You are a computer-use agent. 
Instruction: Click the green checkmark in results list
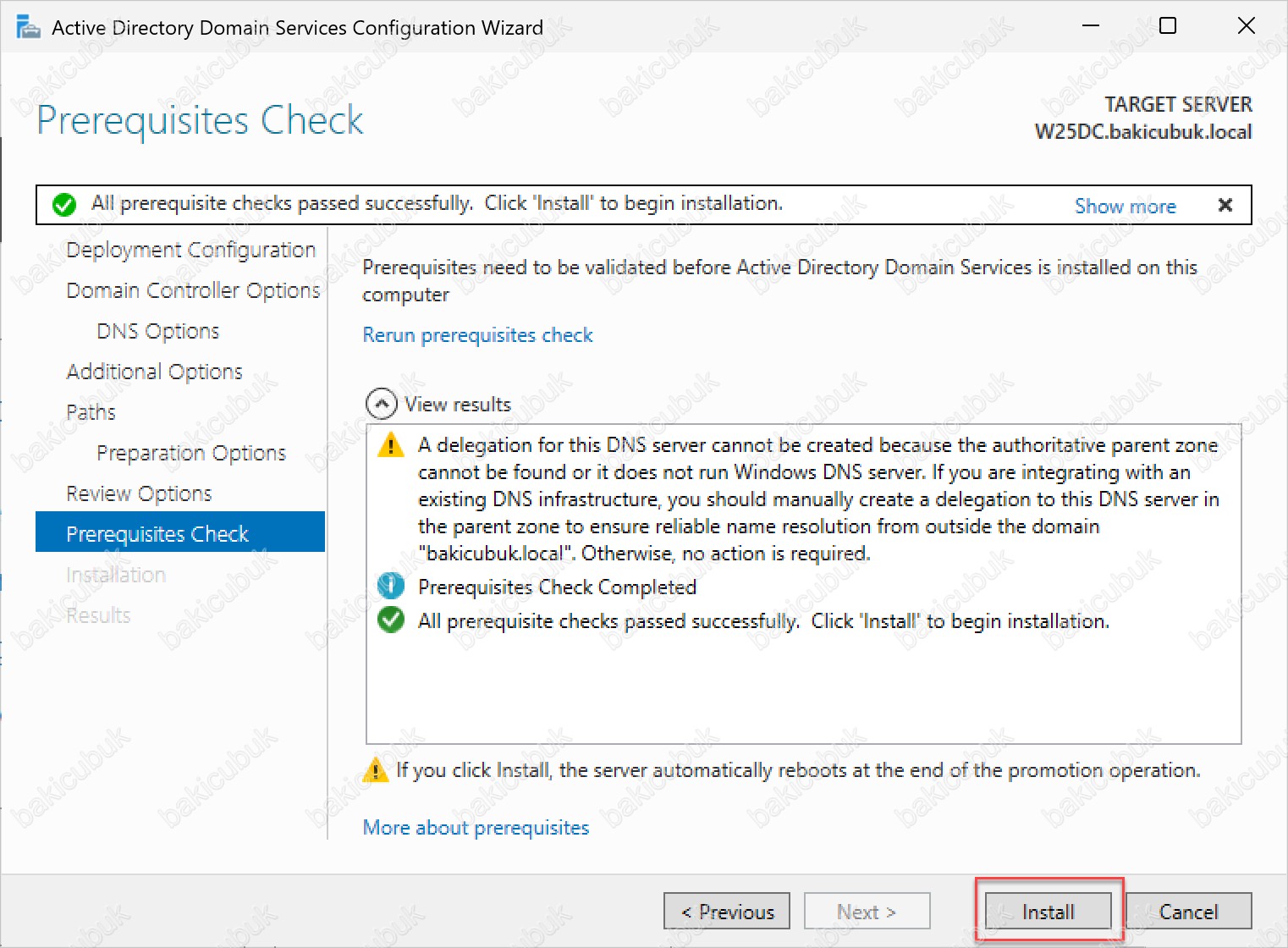click(x=390, y=620)
